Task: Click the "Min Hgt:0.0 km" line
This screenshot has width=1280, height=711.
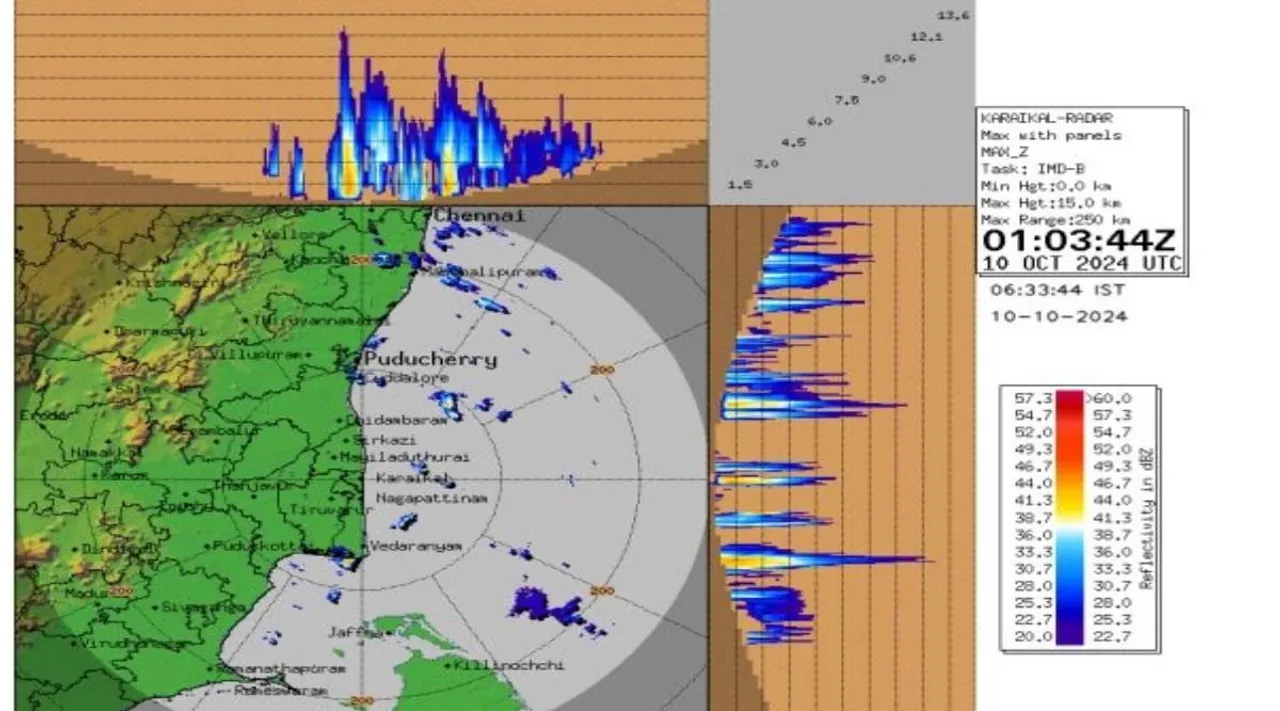Action: (x=1046, y=186)
